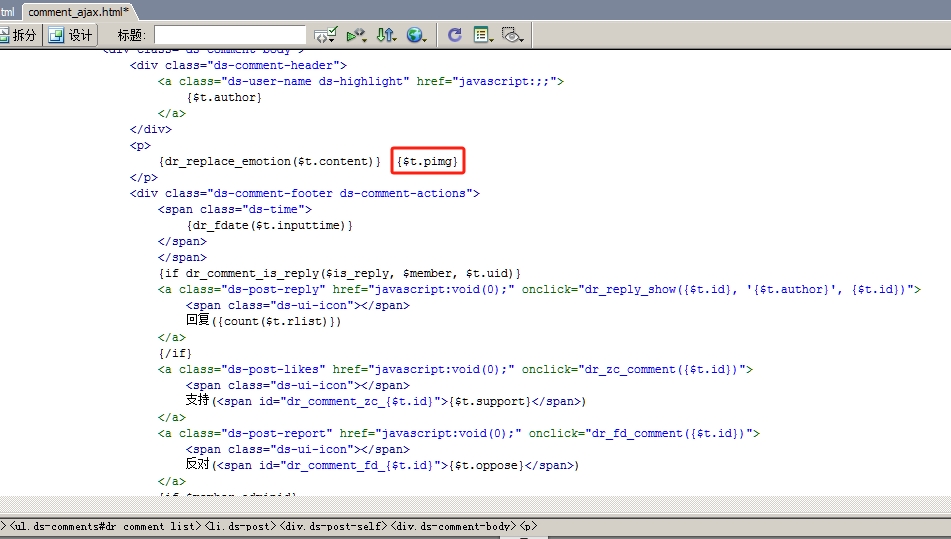Select the <p> tag in tag selector
951x539 pixels.
(x=528, y=526)
